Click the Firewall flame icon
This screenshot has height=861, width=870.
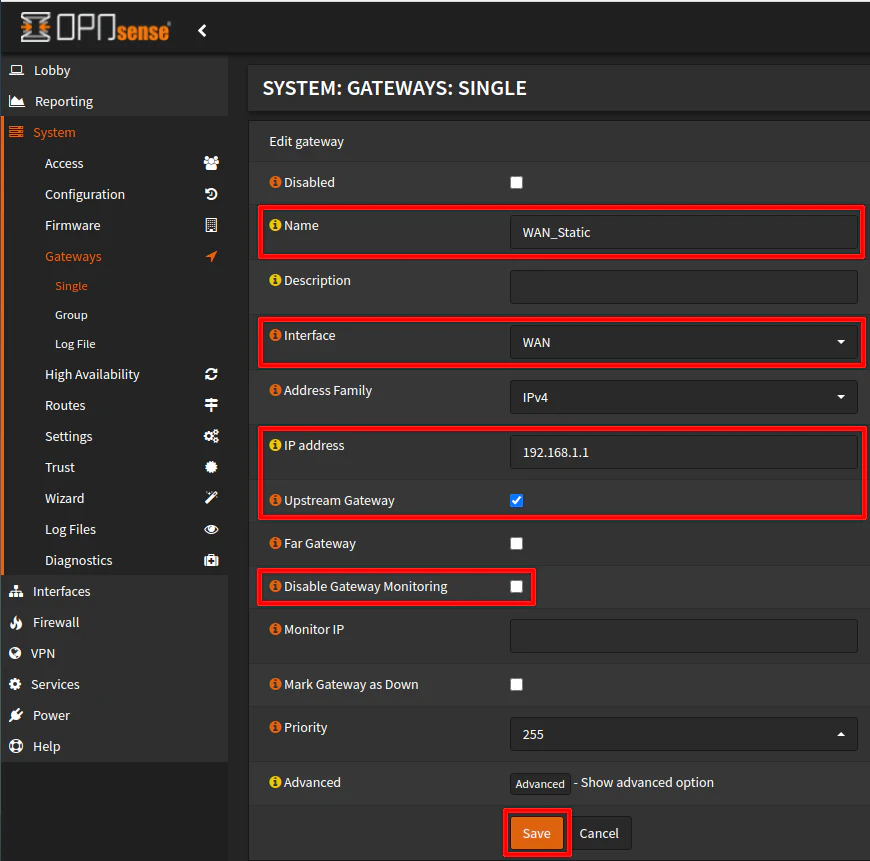16,622
